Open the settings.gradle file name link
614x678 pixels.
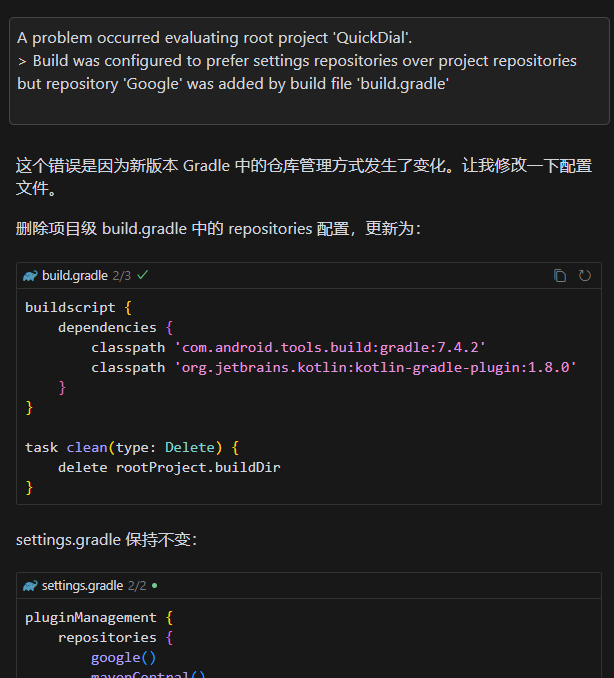(82, 585)
